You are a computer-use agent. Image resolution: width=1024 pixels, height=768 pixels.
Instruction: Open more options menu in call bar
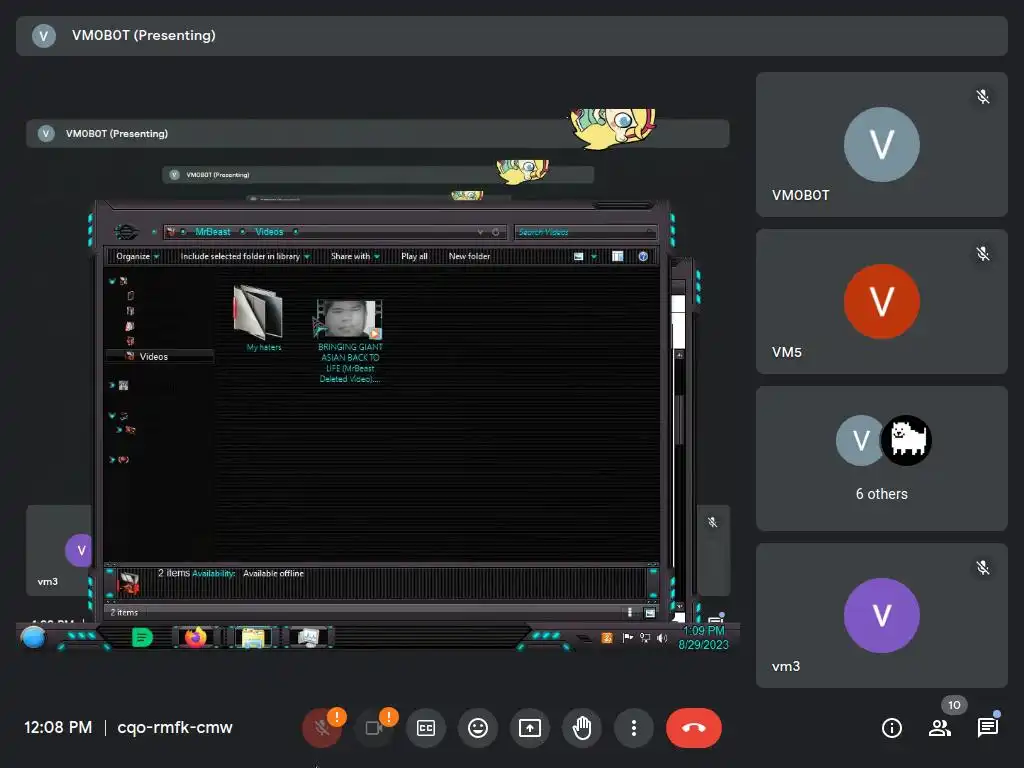pos(633,728)
